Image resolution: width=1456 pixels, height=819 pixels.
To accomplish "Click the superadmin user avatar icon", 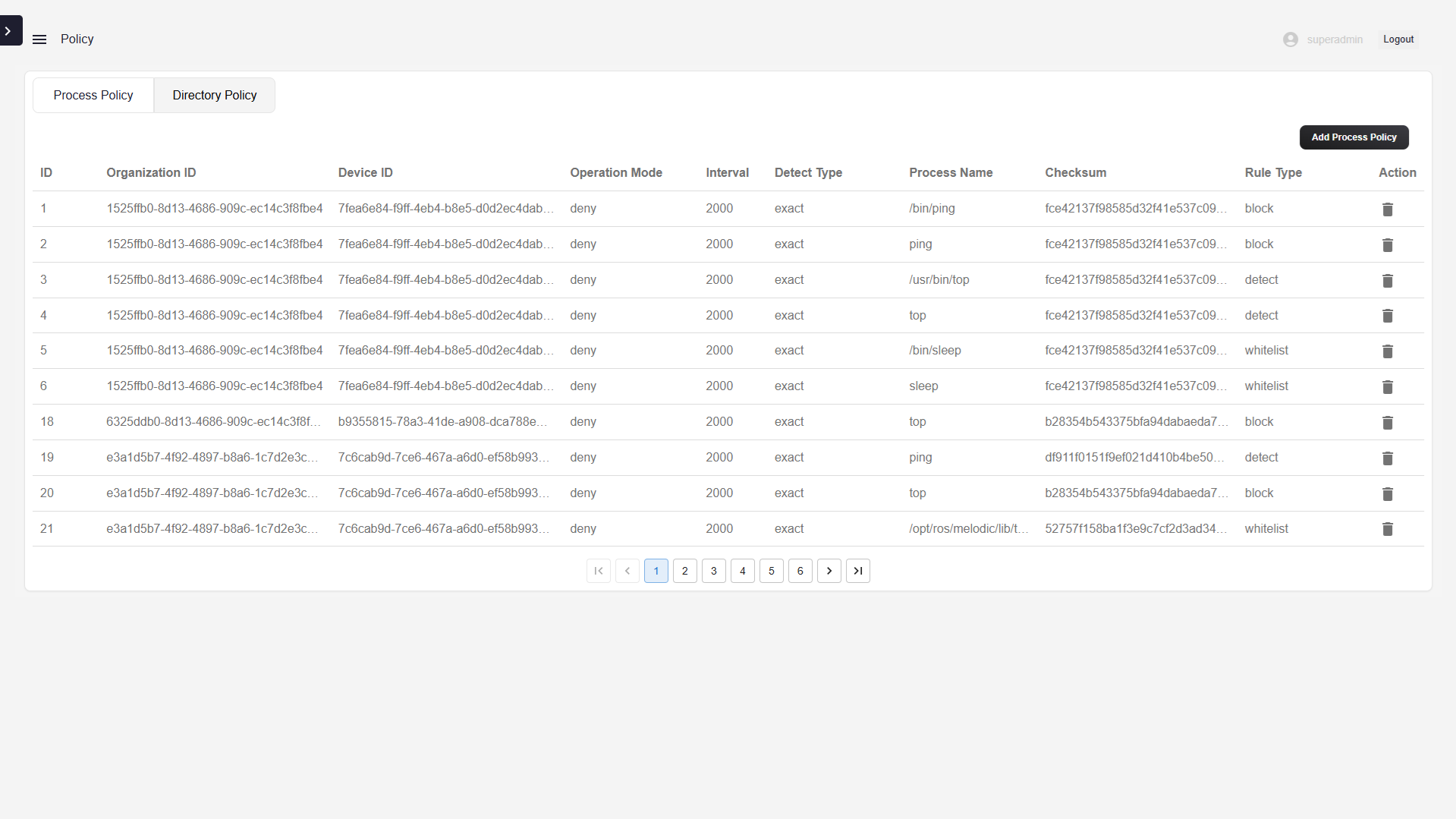I will [1290, 39].
